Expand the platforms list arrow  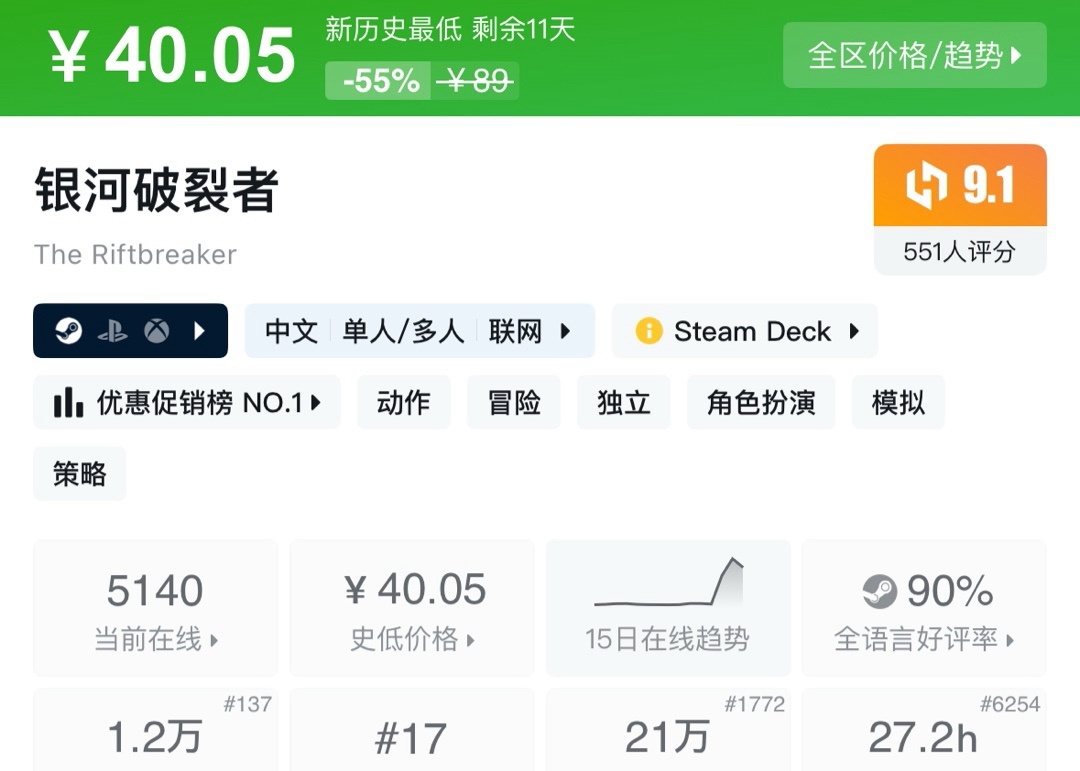pos(199,331)
